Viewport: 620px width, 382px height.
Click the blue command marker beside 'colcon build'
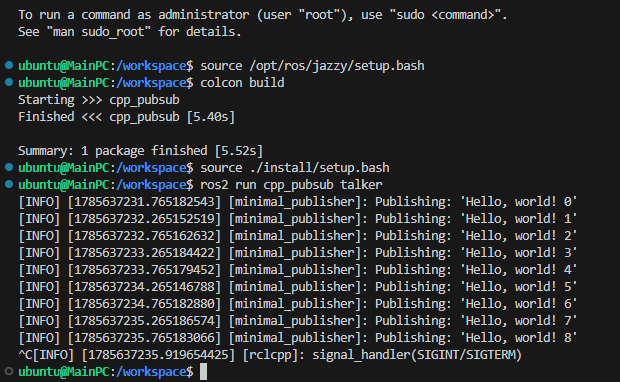(x=9, y=82)
